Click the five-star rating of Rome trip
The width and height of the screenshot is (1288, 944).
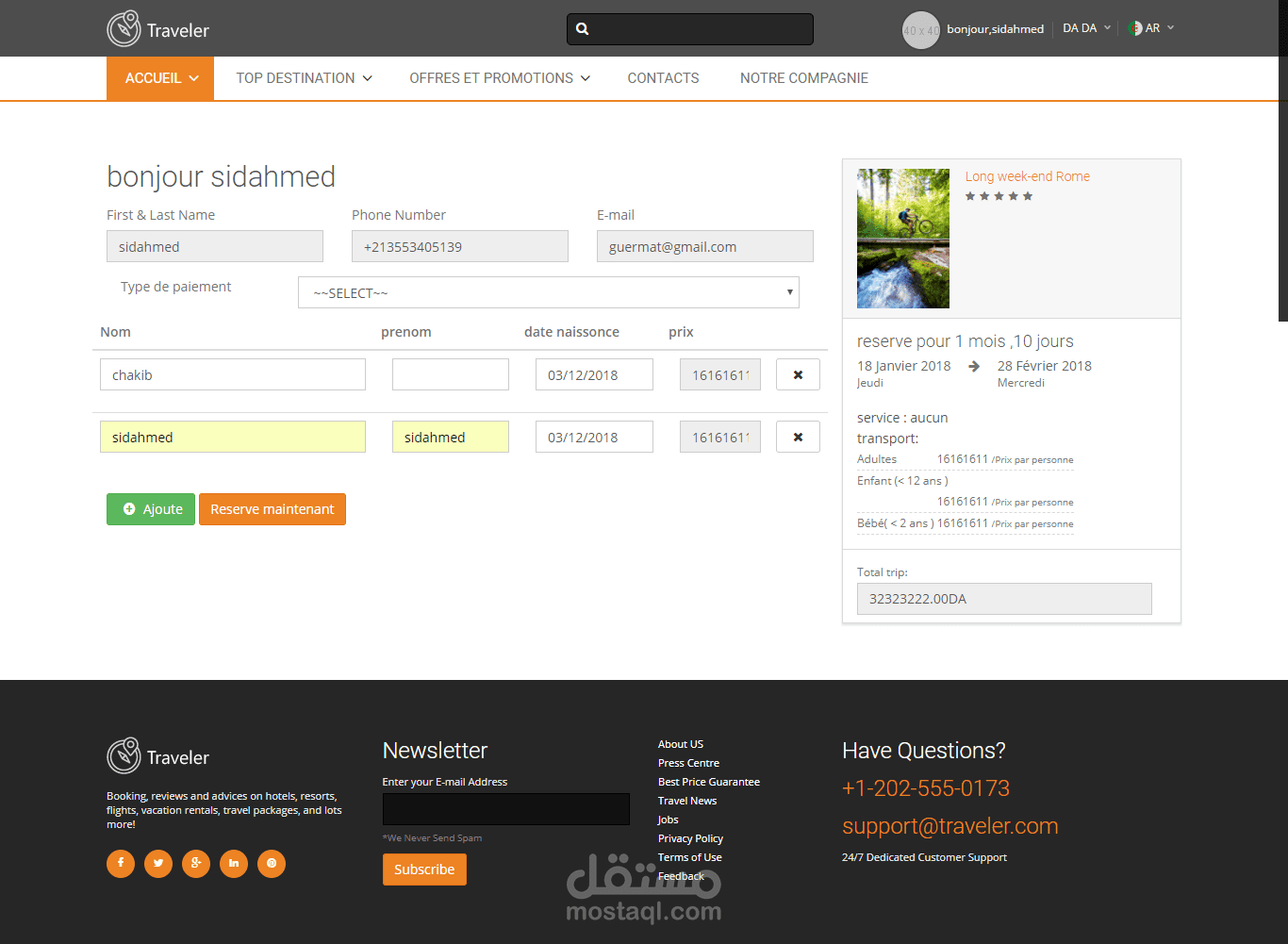coord(999,196)
